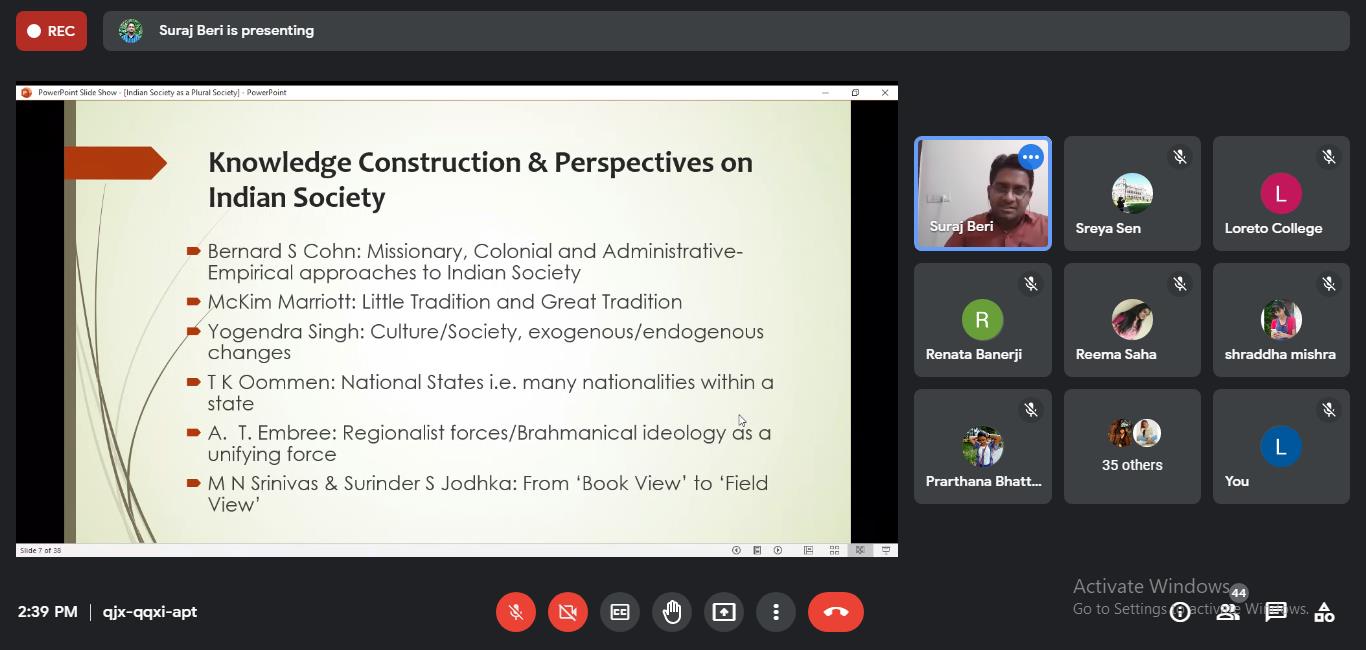Unmute the microphone in the call bar

tap(516, 612)
